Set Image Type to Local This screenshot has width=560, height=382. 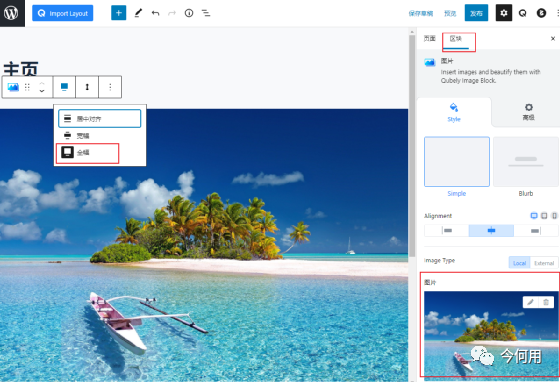click(x=519, y=263)
